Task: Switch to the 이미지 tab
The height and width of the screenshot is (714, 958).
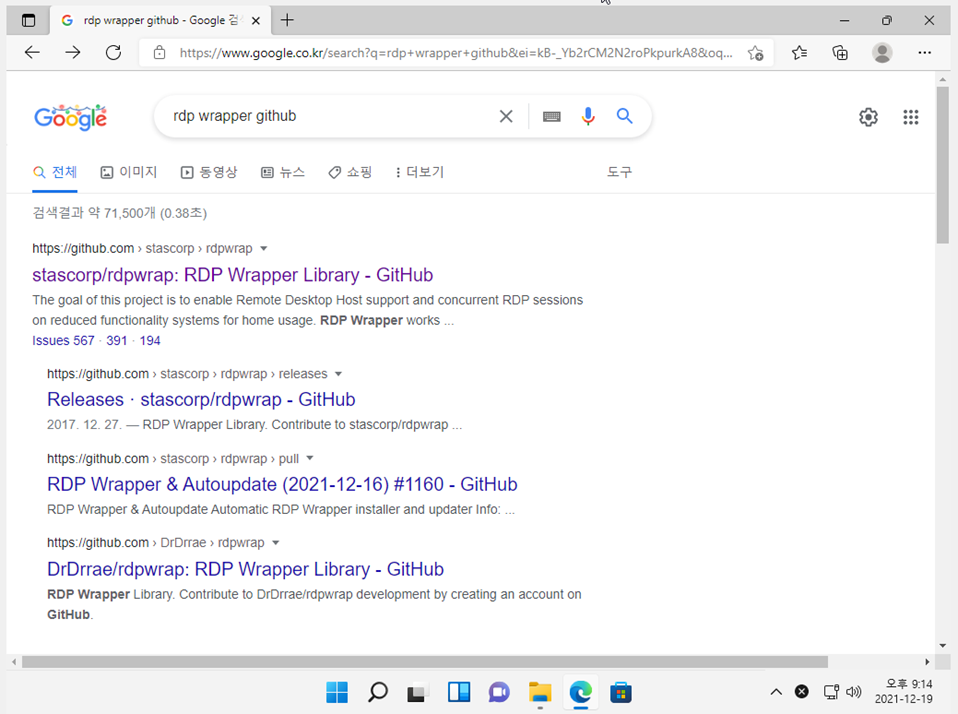Action: 129,172
